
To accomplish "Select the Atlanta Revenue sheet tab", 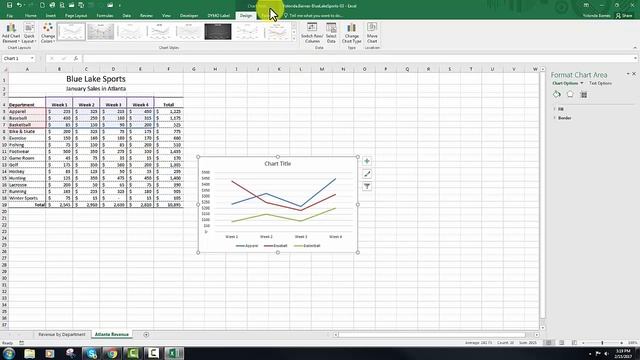I will 111,334.
